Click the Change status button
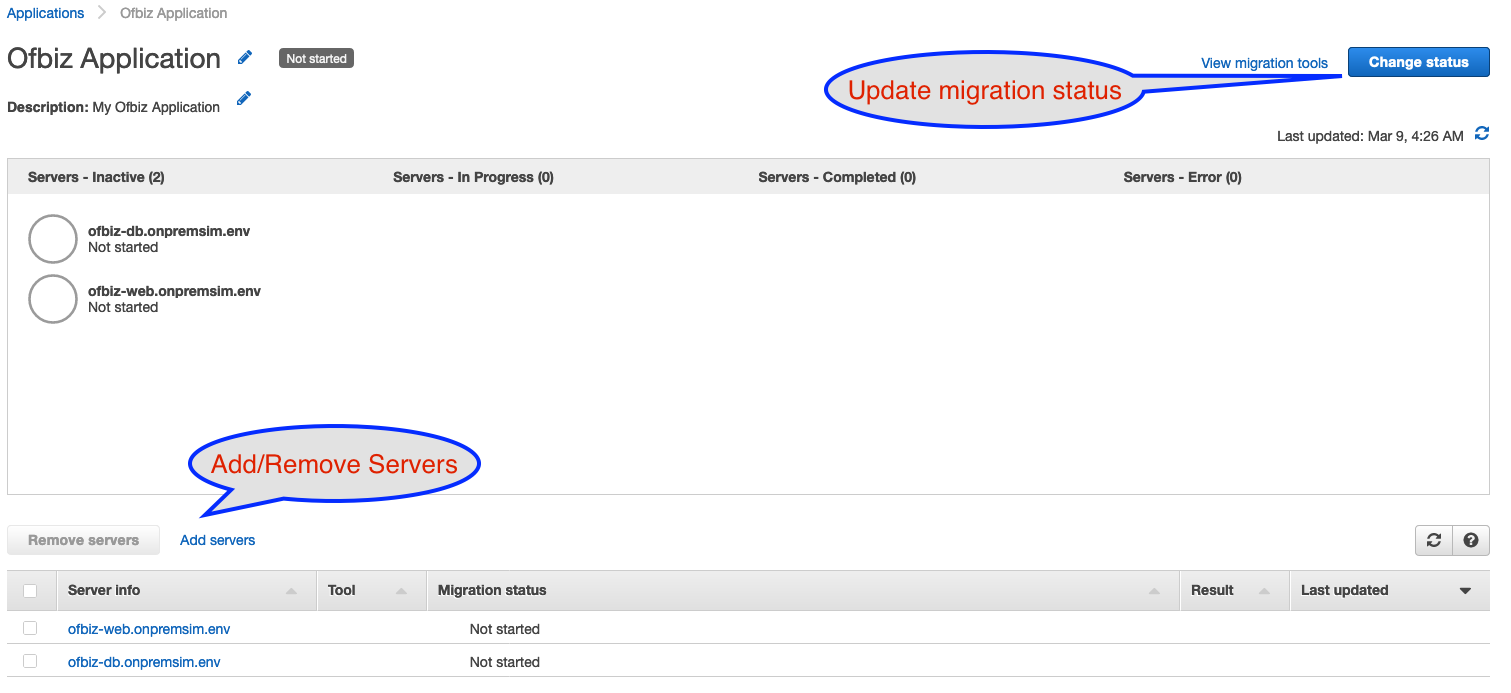The image size is (1511, 693). pyautogui.click(x=1418, y=61)
